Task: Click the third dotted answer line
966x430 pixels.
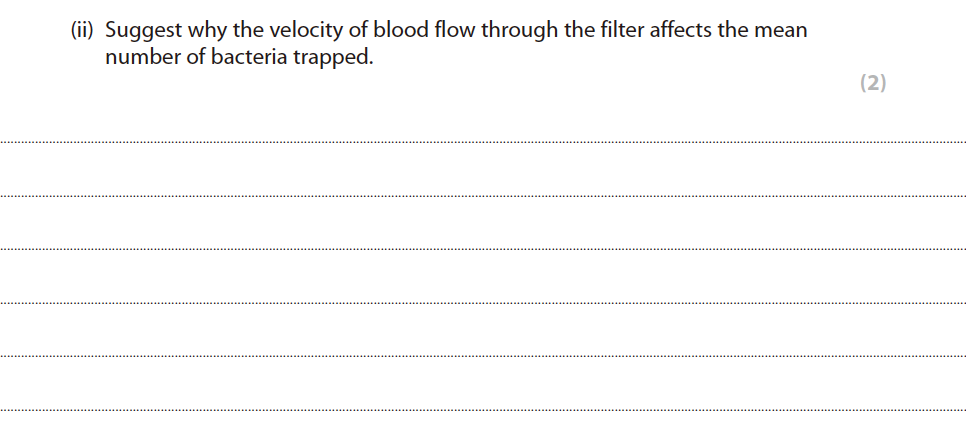Action: pos(483,249)
